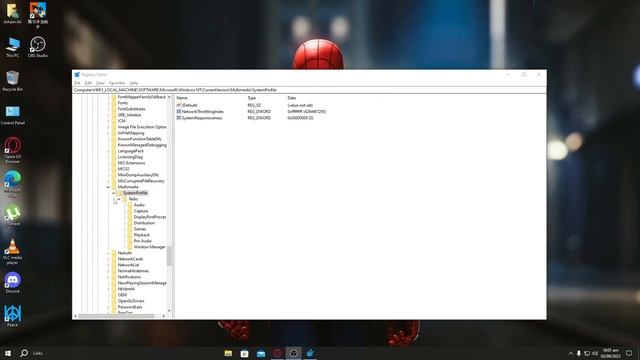This screenshot has width=640, height=360.
Task: Open Opera GX Browser desktop icon
Action: [13, 150]
